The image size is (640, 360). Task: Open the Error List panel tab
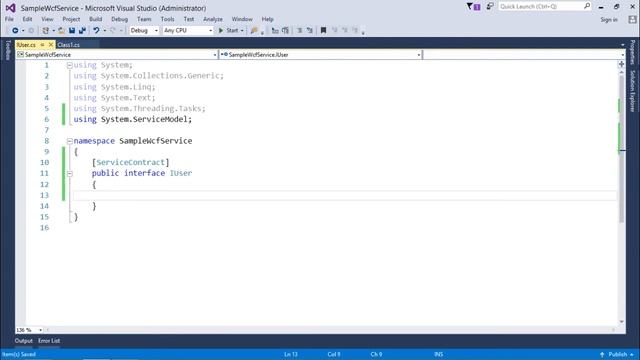tap(49, 341)
